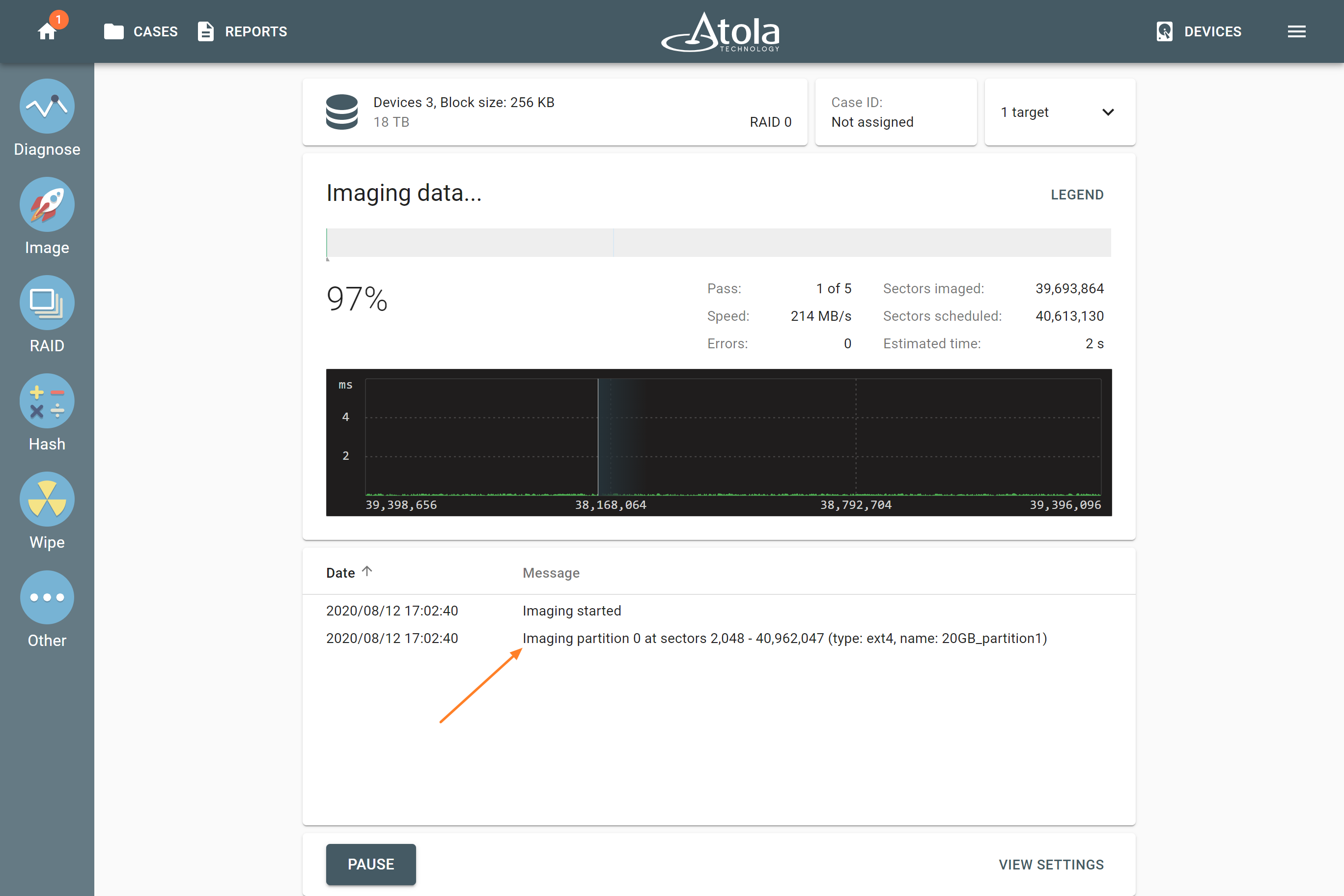Click the graph axis label 38,168,064
Screen dimensions: 1344x896
[610, 504]
